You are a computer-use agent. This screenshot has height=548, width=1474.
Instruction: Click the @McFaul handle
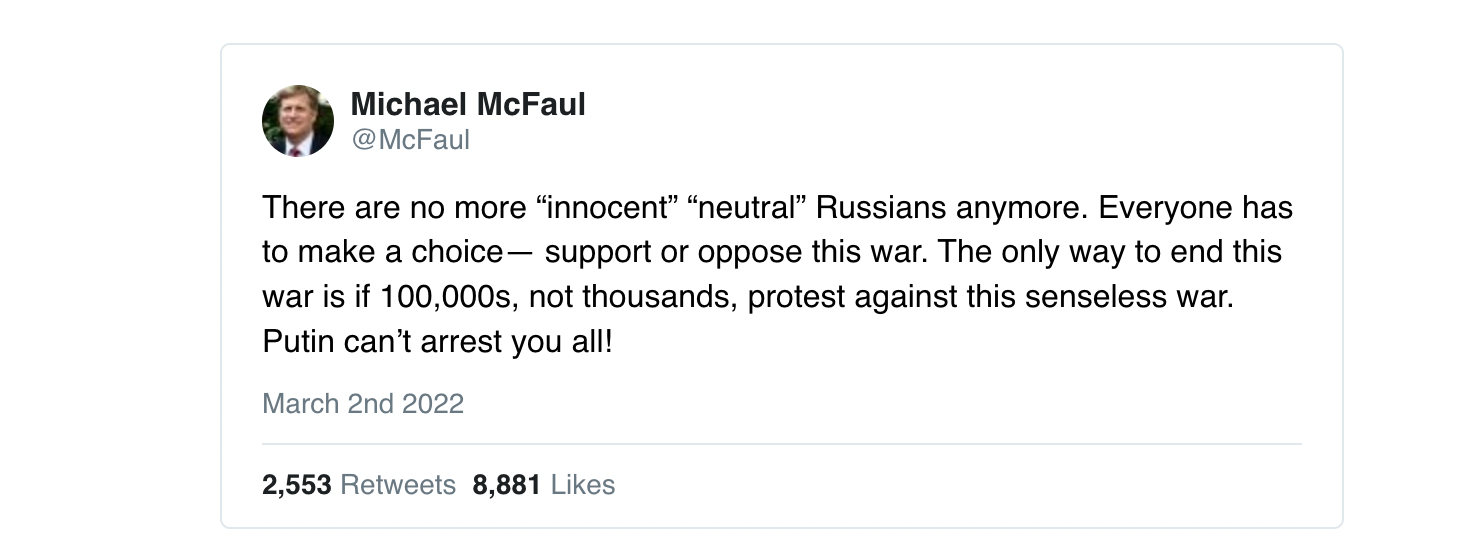[x=410, y=140]
